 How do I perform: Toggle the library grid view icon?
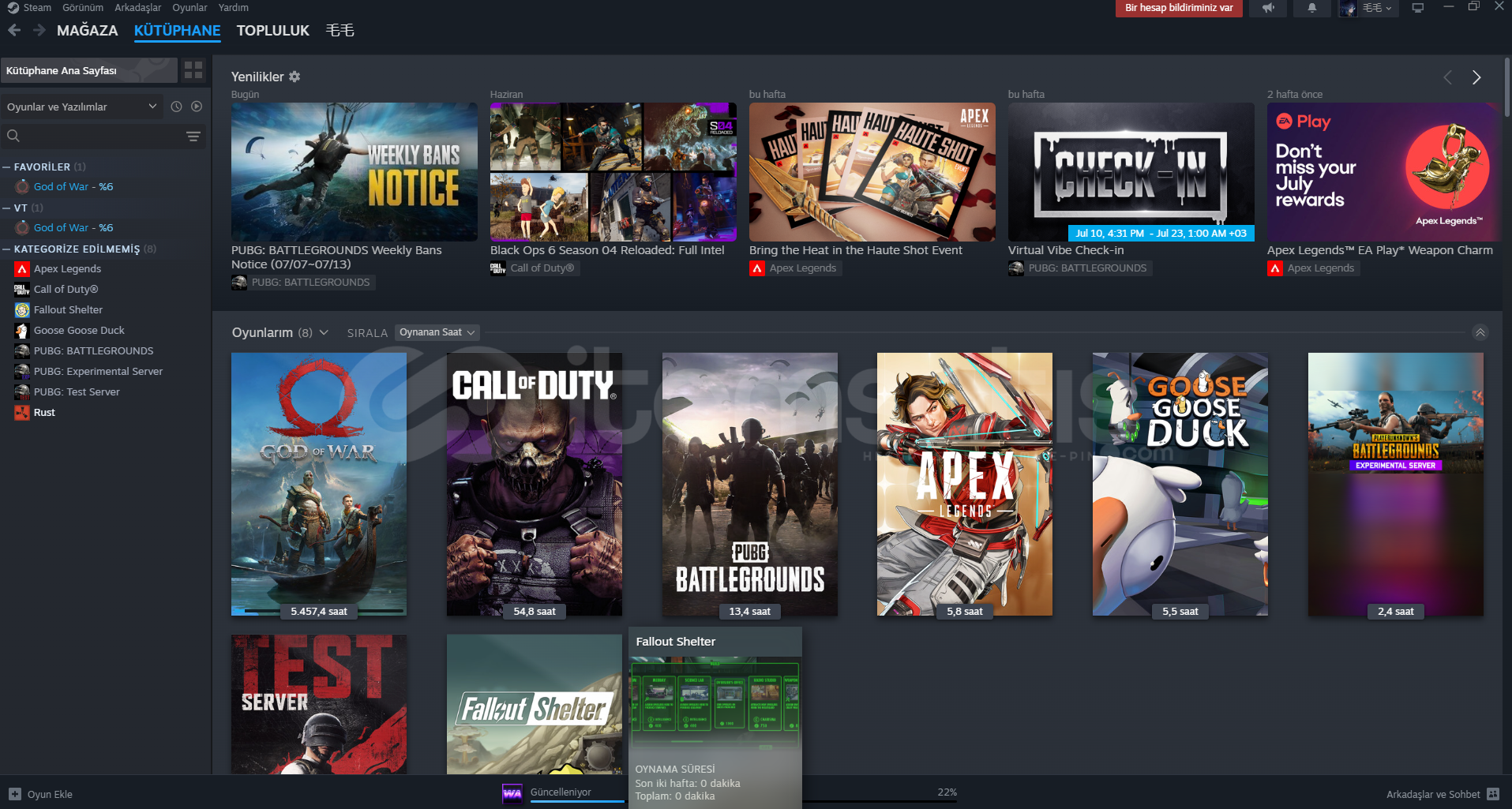click(x=193, y=70)
